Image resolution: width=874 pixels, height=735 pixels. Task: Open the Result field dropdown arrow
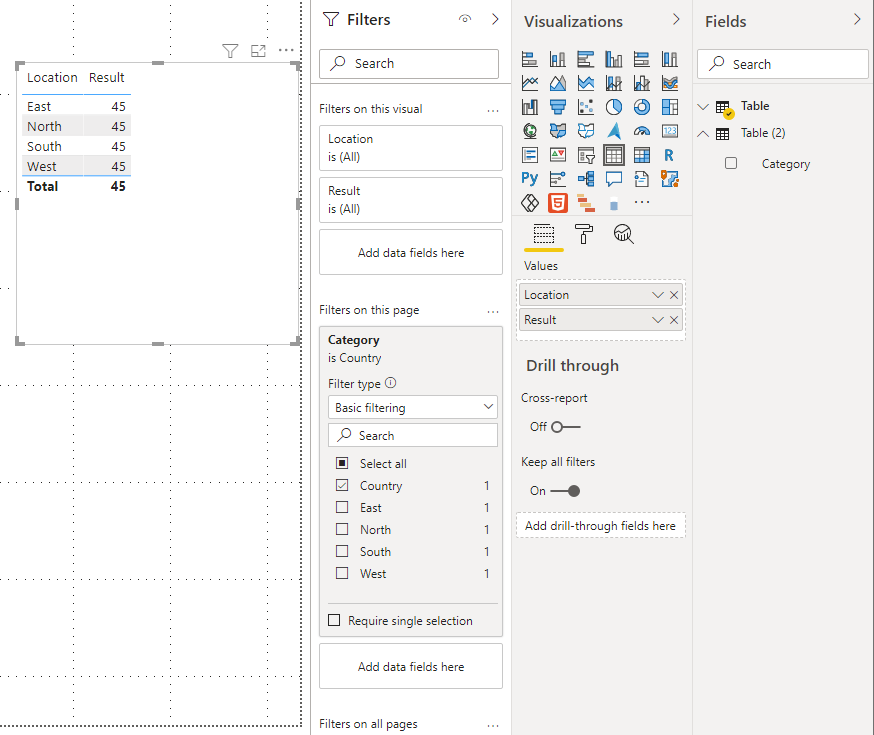point(658,320)
